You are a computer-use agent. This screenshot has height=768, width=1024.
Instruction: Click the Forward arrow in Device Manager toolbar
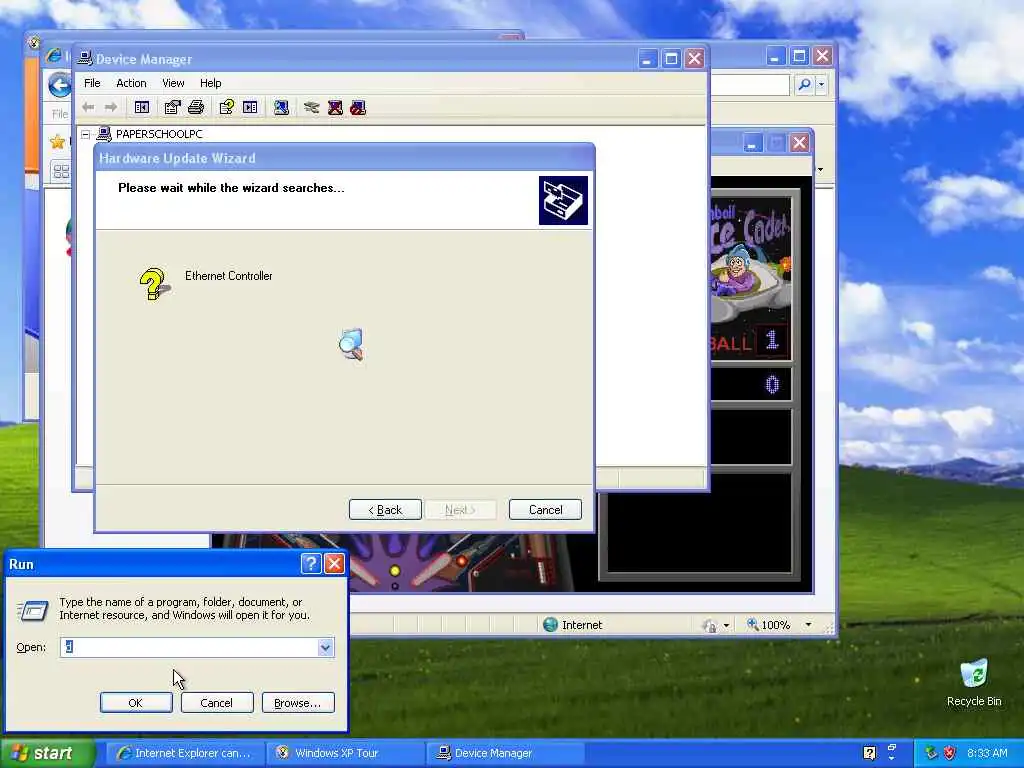pyautogui.click(x=111, y=107)
